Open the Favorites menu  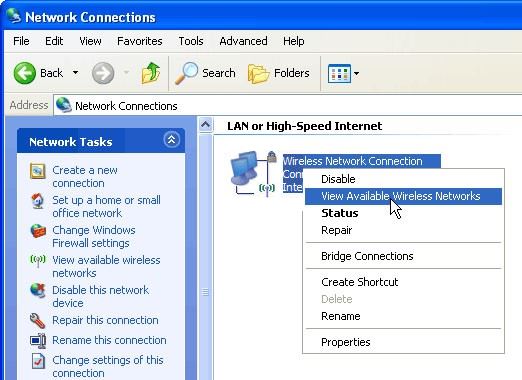pyautogui.click(x=140, y=41)
